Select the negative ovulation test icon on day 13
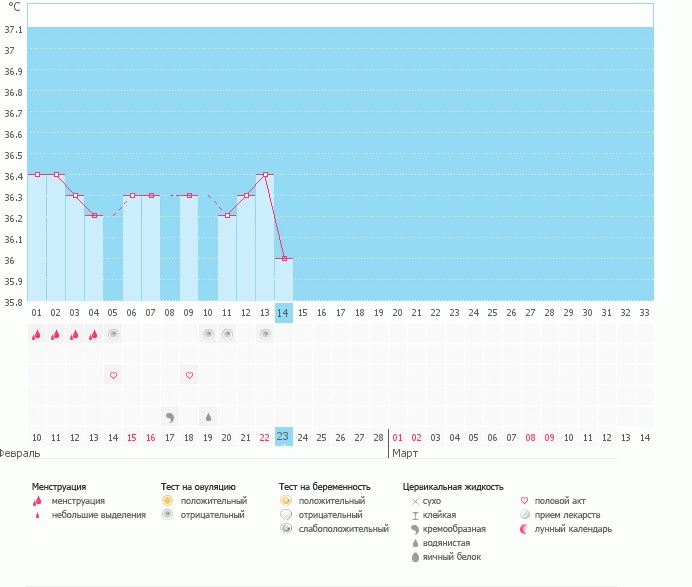Screen dimensions: 692x587 coord(265,335)
